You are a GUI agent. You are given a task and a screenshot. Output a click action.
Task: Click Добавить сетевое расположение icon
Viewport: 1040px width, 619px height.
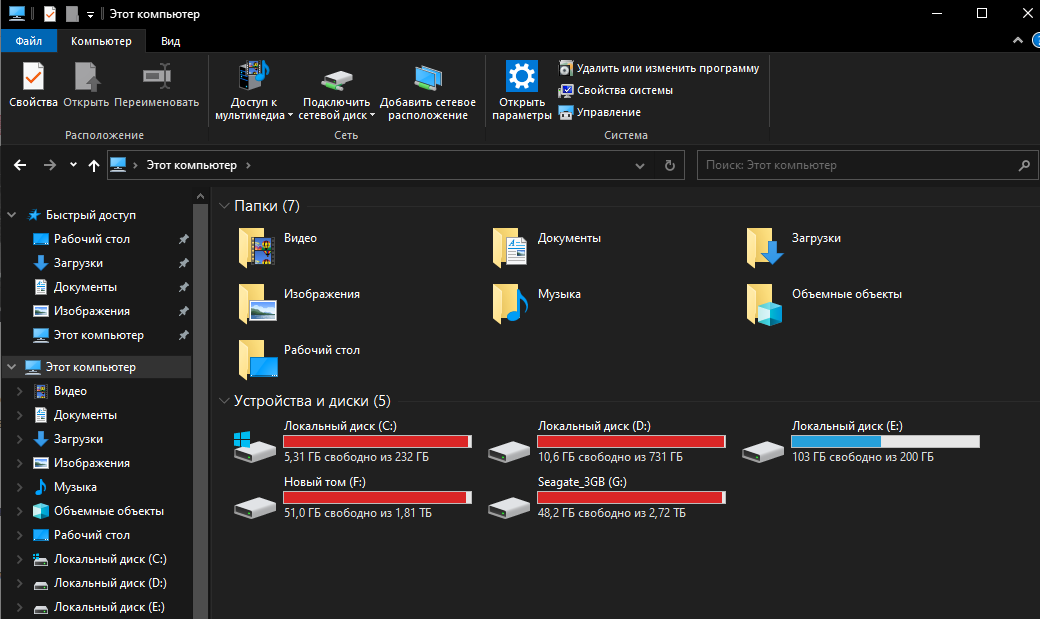427,77
